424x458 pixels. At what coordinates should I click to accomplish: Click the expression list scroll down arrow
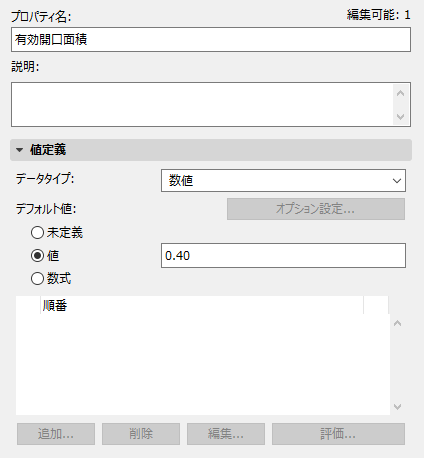click(397, 406)
